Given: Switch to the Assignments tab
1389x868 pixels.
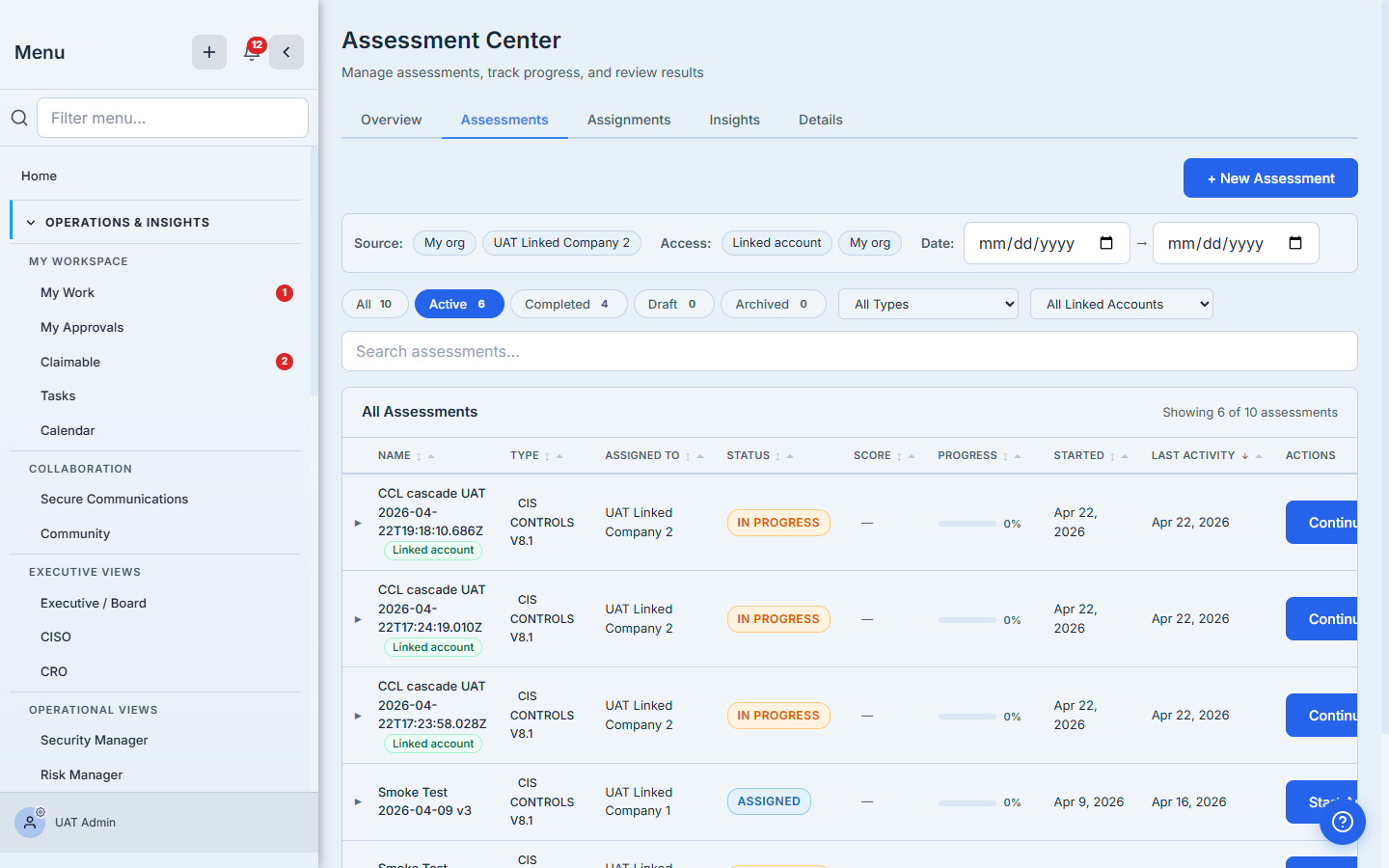Looking at the screenshot, I should [629, 120].
